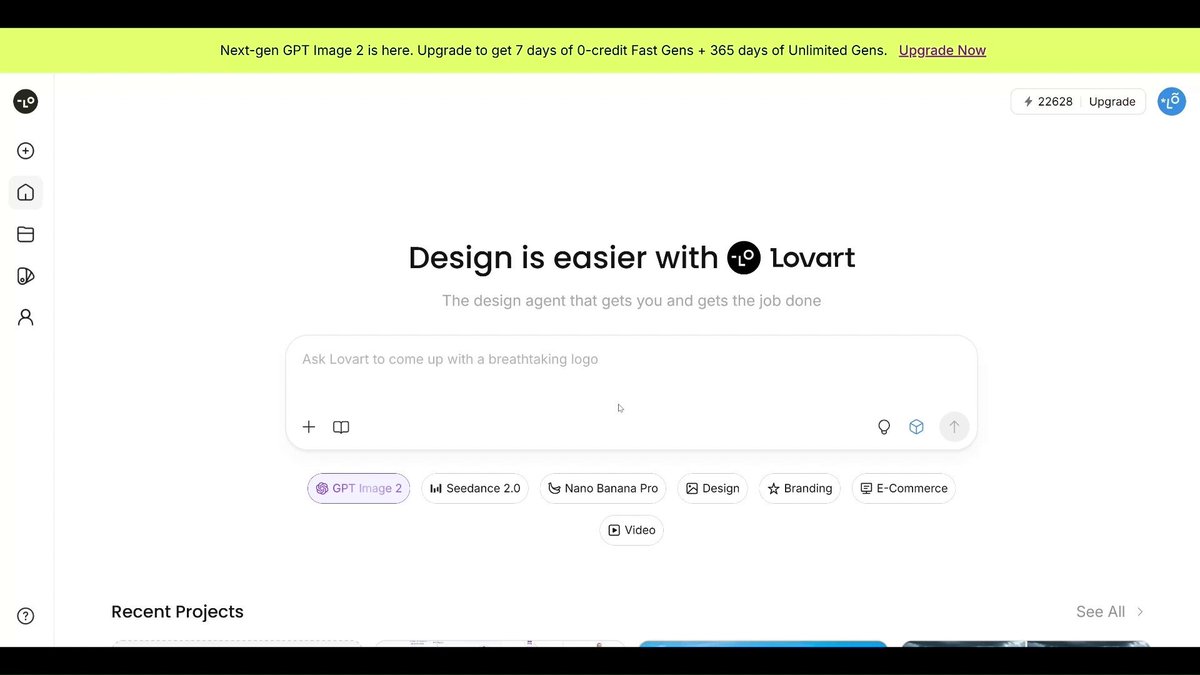Select the Seedance 2.0 chip
1200x675 pixels.
(475, 488)
